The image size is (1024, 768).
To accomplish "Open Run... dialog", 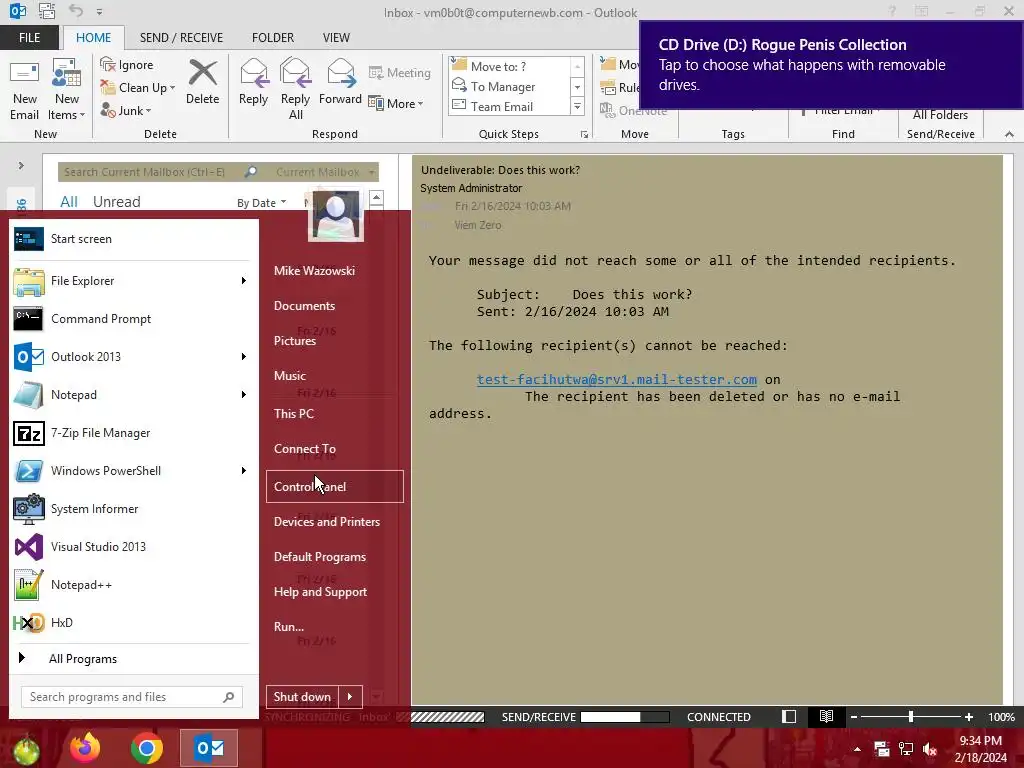I will point(334,626).
